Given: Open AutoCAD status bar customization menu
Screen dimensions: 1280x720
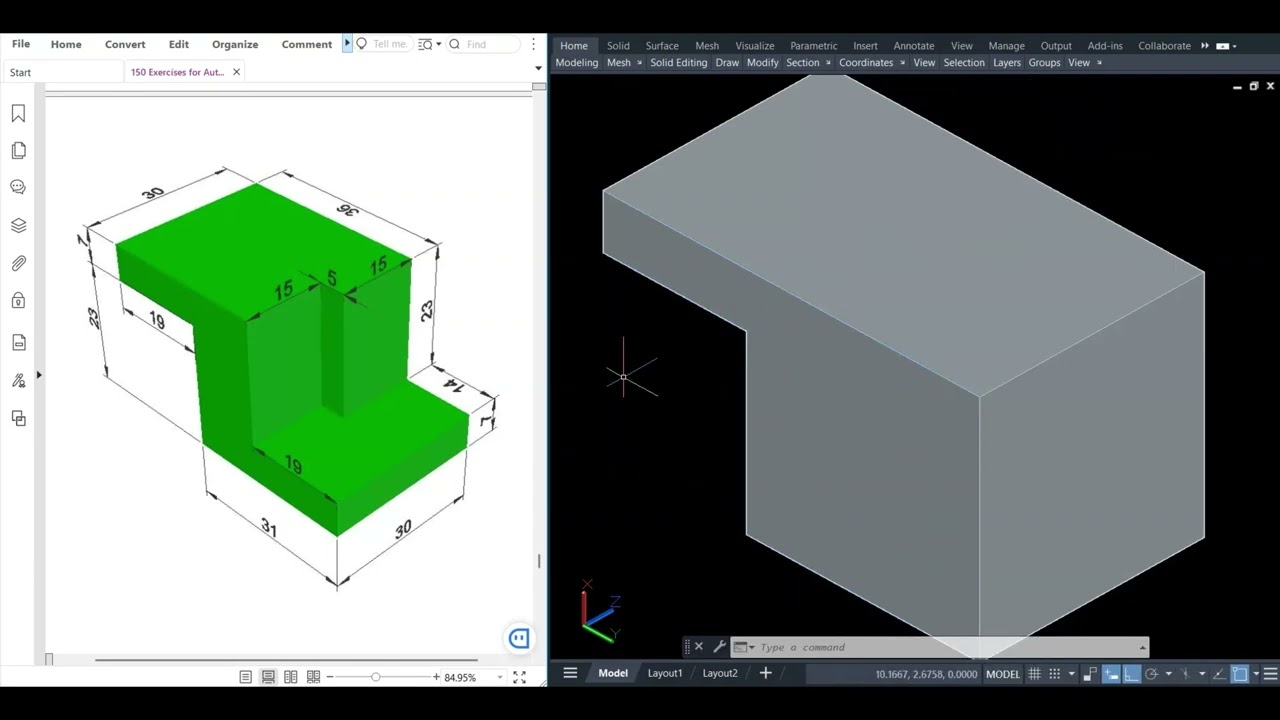Looking at the screenshot, I should [1271, 674].
